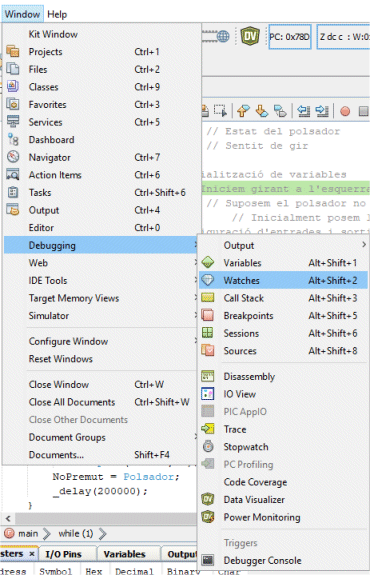Click the Sessions grid icon

pos(208,333)
